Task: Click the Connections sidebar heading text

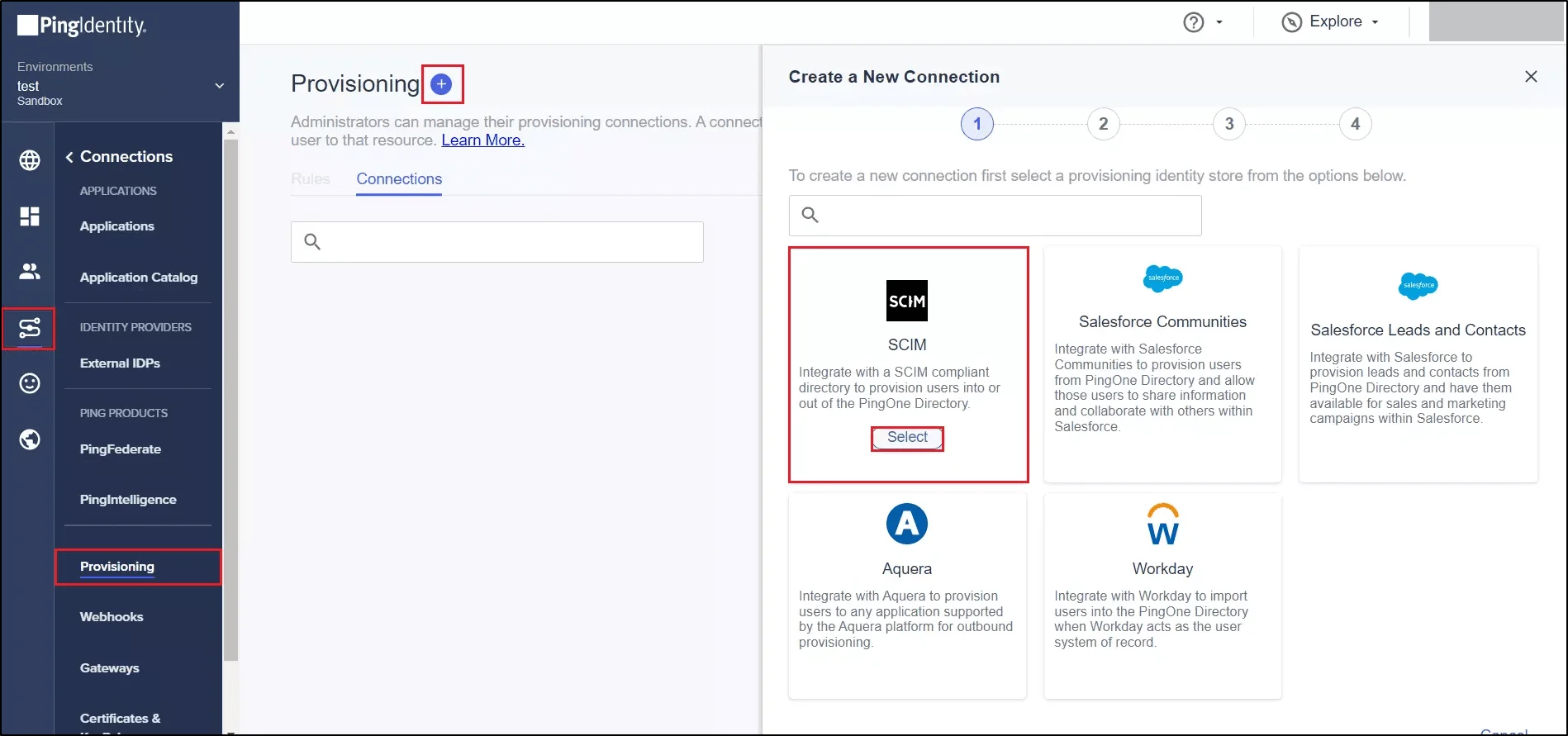Action: pos(126,157)
